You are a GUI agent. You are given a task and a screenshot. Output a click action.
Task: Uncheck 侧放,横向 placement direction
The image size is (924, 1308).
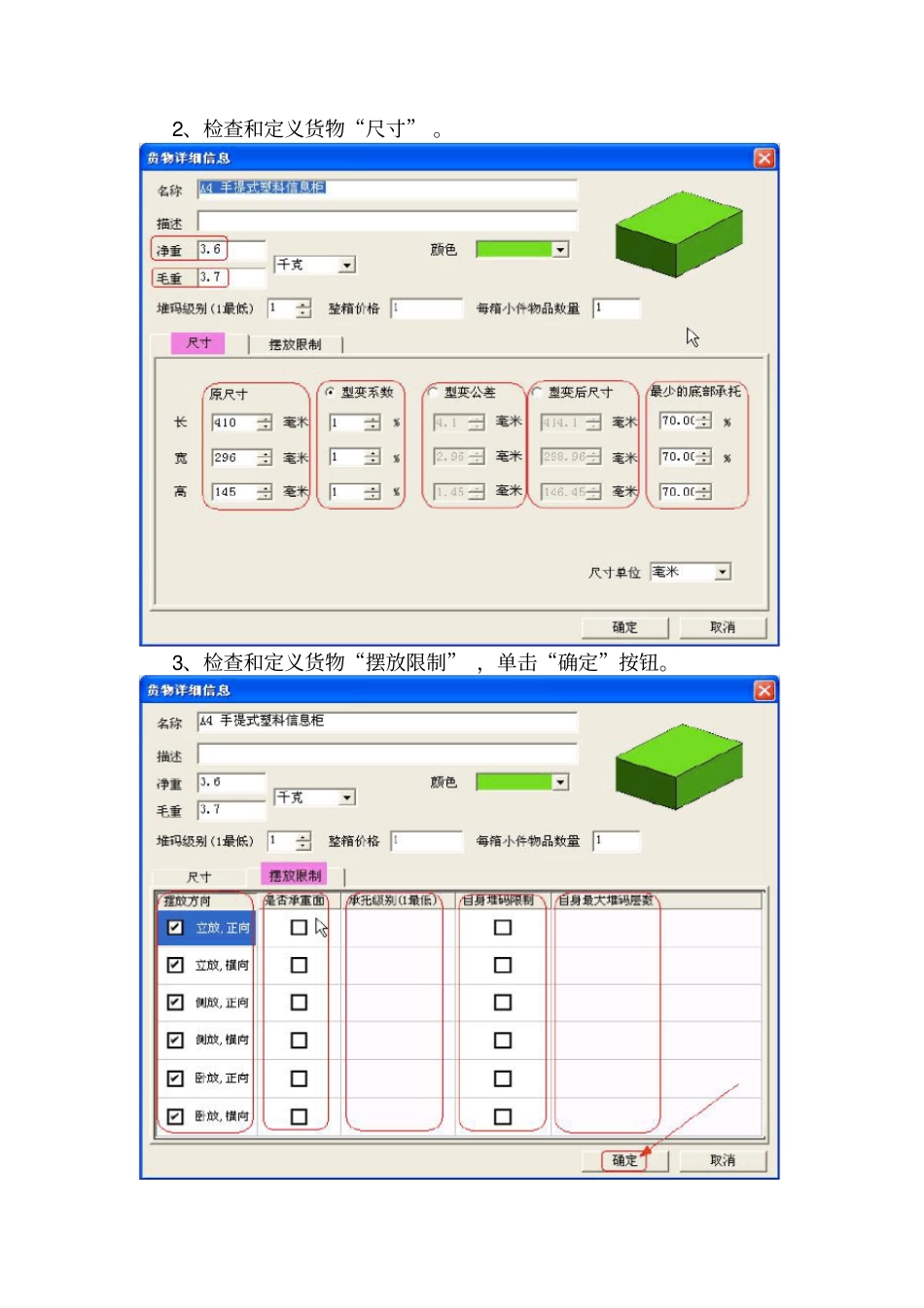175,1040
